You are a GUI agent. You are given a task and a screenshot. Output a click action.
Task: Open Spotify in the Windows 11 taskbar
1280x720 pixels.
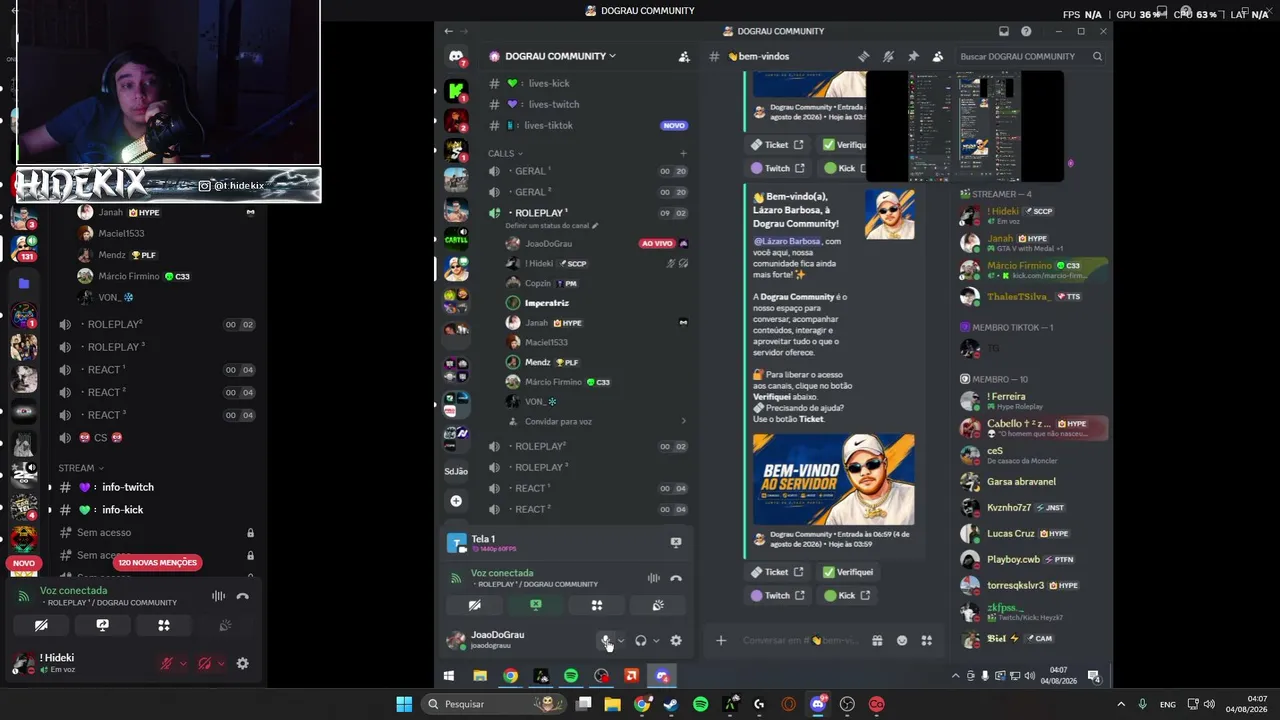pyautogui.click(x=700, y=704)
